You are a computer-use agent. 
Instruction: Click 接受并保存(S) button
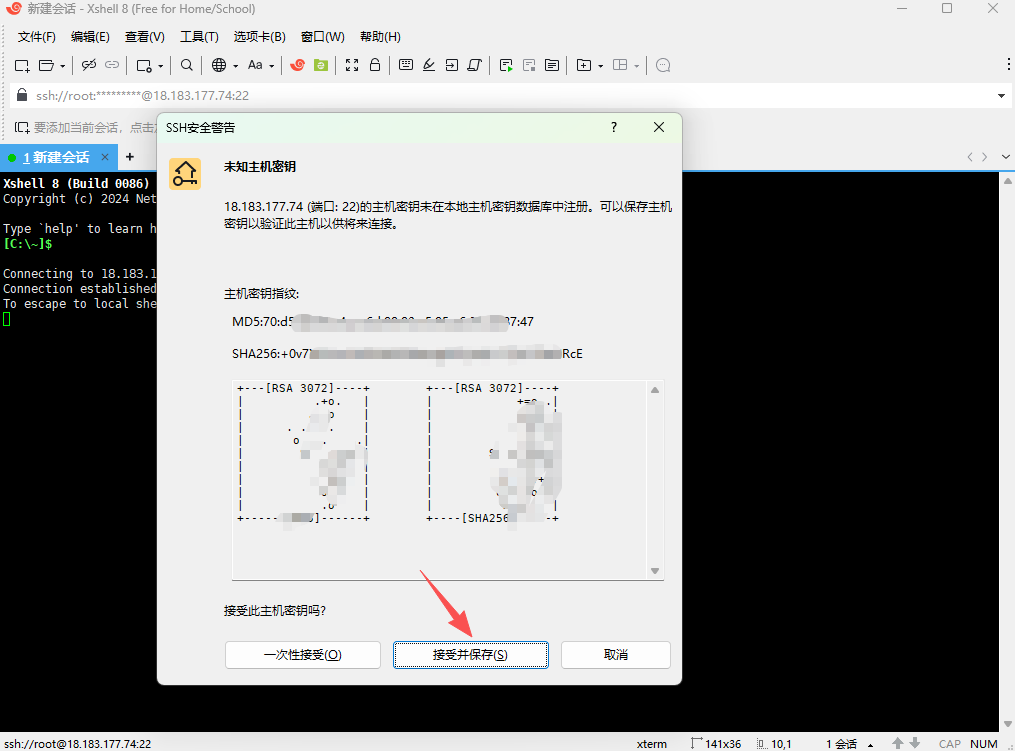[x=470, y=655]
